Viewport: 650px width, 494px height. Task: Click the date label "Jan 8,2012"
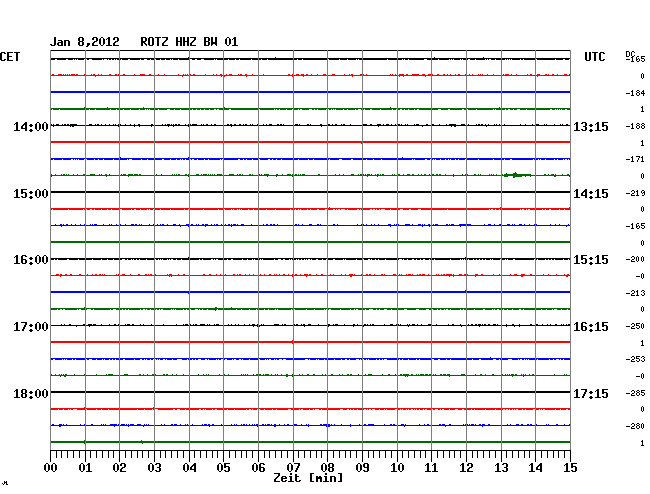[85, 42]
